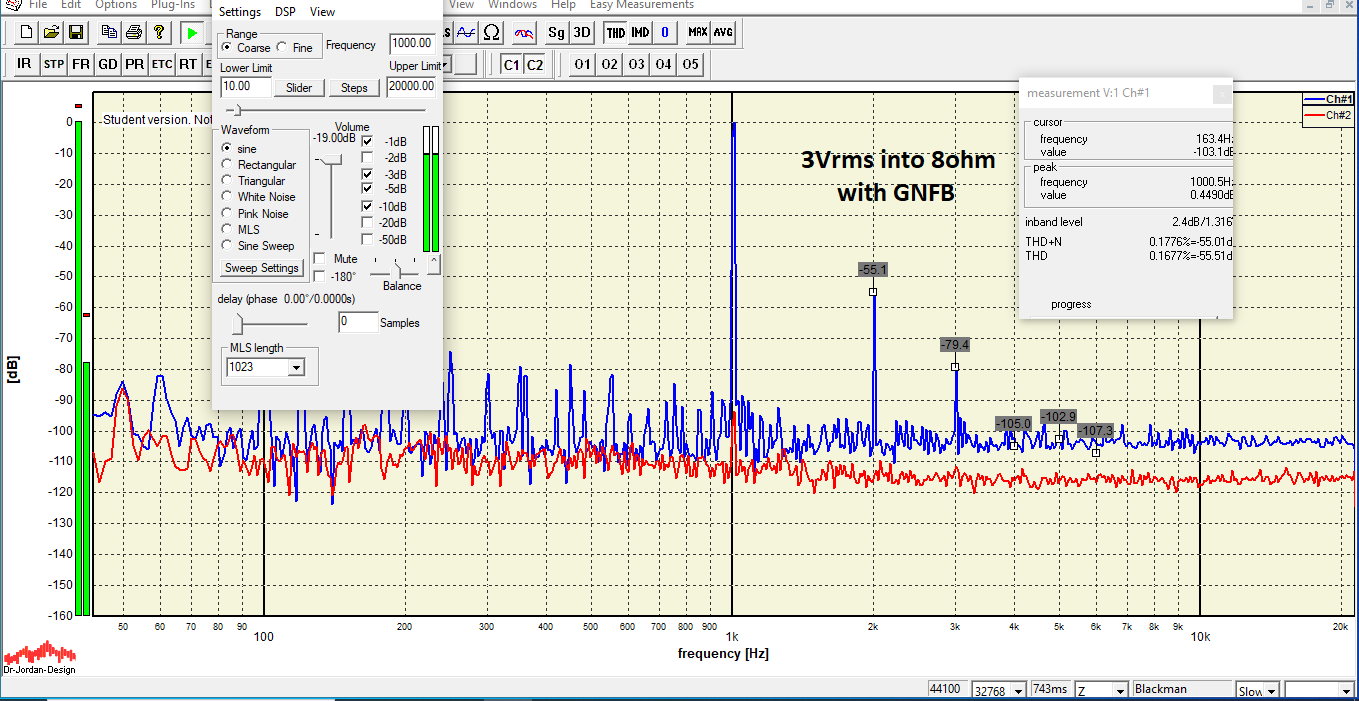Click the blue 0 toolbar button
Viewport: 1359px width, 701px height.
click(x=664, y=33)
